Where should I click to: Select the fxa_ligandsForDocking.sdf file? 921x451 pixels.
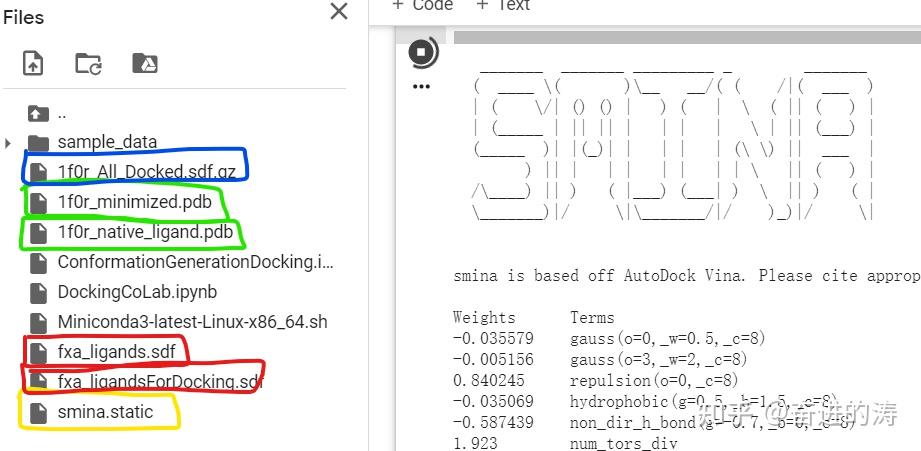(160, 382)
